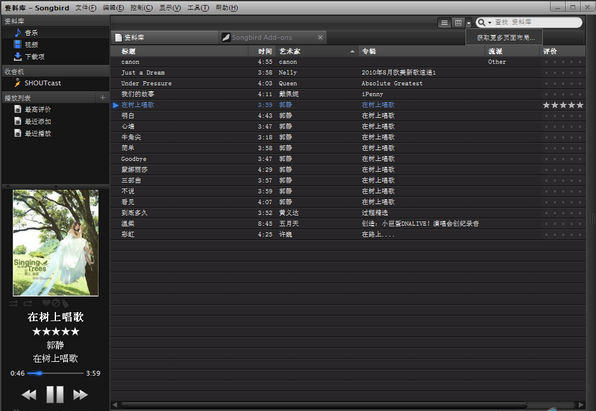Open the 文件(F) menu
The width and height of the screenshot is (596, 411).
pyautogui.click(x=86, y=8)
